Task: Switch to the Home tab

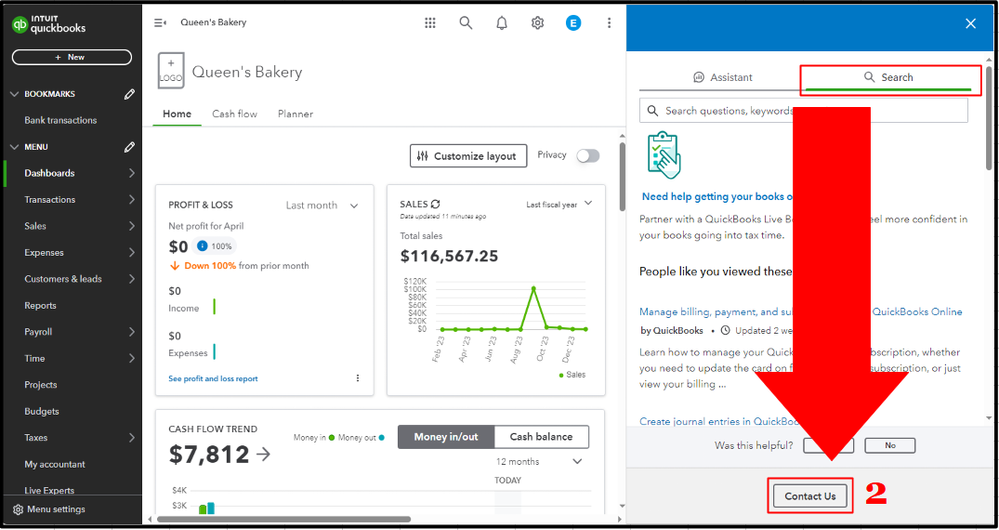Action: (177, 114)
